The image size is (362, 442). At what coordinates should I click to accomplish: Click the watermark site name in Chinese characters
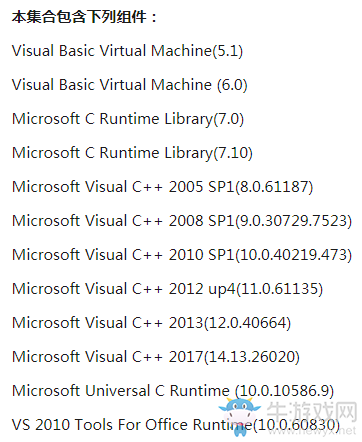pos(312,412)
